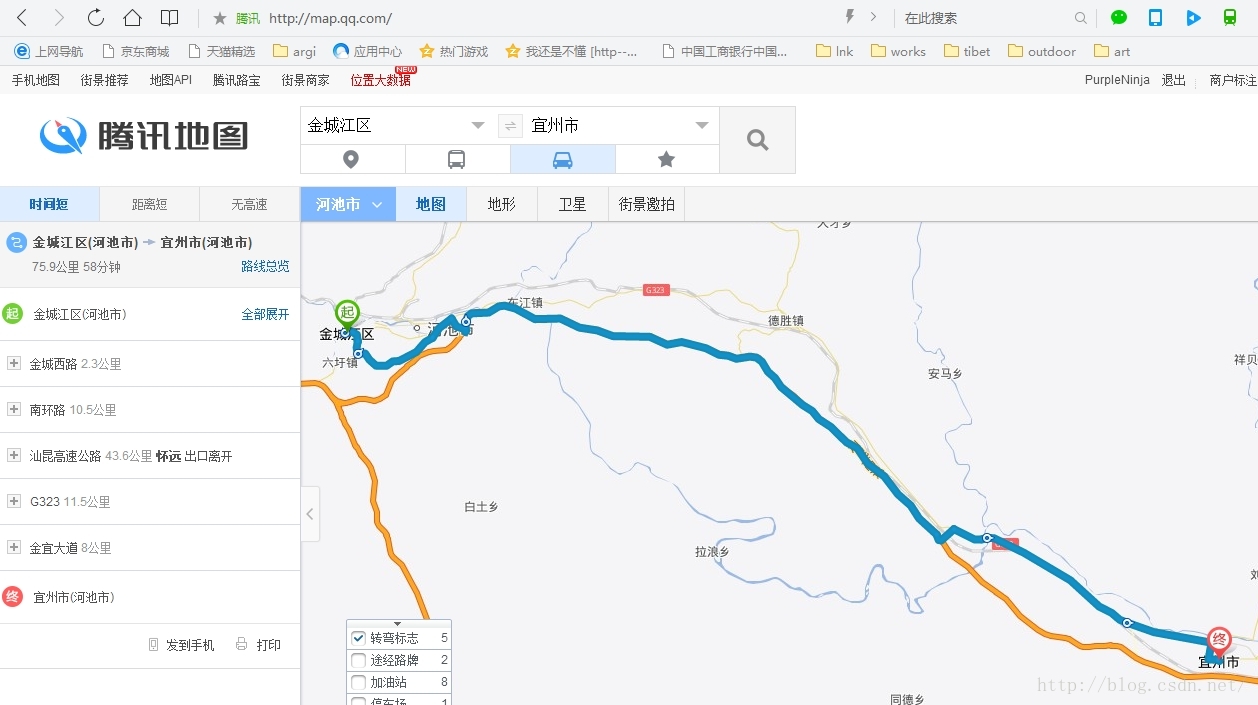1258x705 pixels.
Task: Bookmark this page with the star icon
Action: 220,18
